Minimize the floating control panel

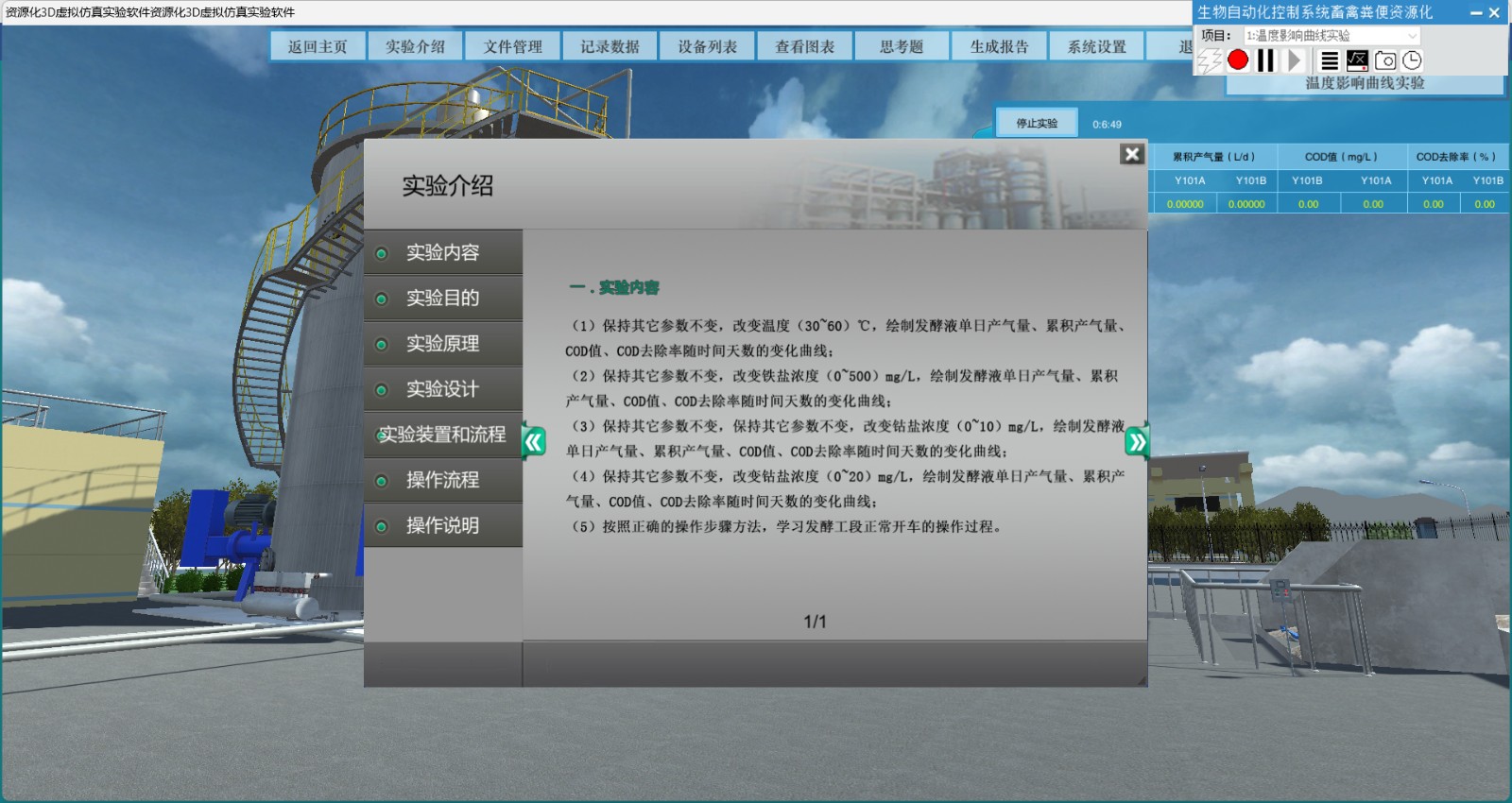pyautogui.click(x=1475, y=13)
